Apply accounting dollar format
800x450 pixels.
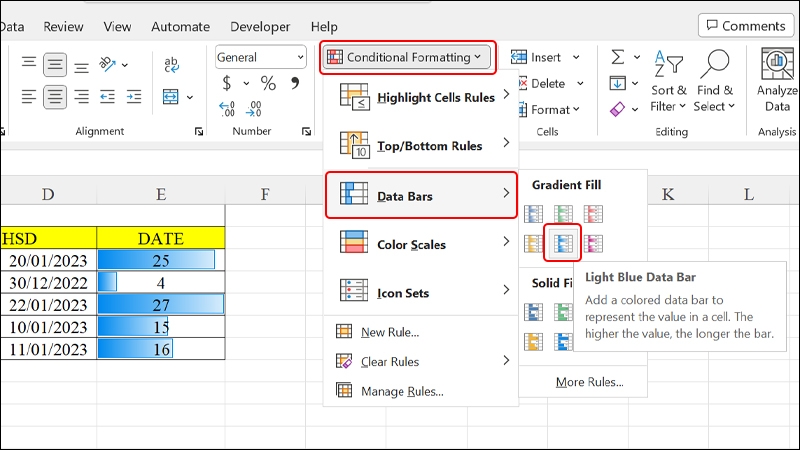click(x=227, y=83)
